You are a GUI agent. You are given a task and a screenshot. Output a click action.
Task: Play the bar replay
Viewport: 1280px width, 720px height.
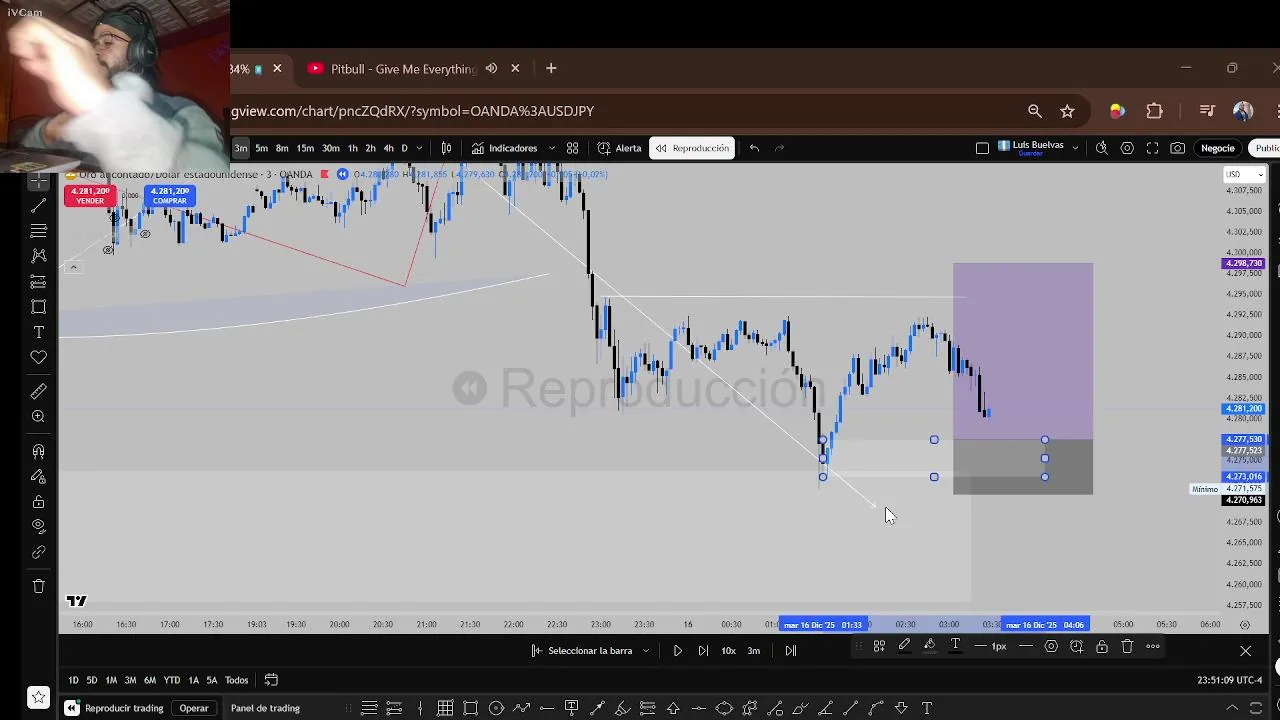(677, 651)
